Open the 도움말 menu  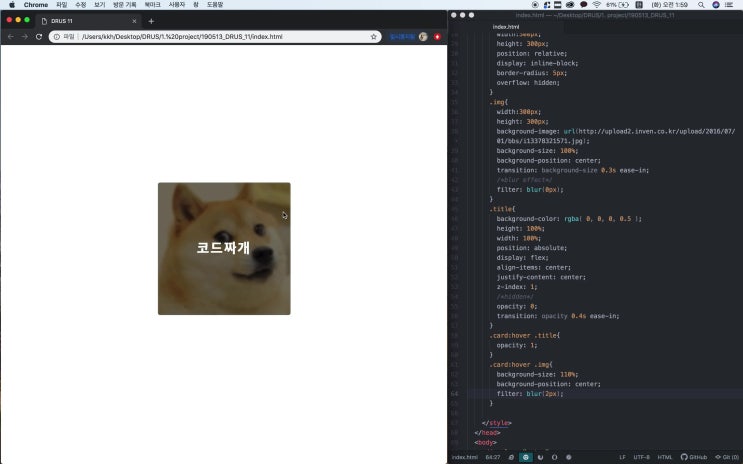tap(215, 5)
